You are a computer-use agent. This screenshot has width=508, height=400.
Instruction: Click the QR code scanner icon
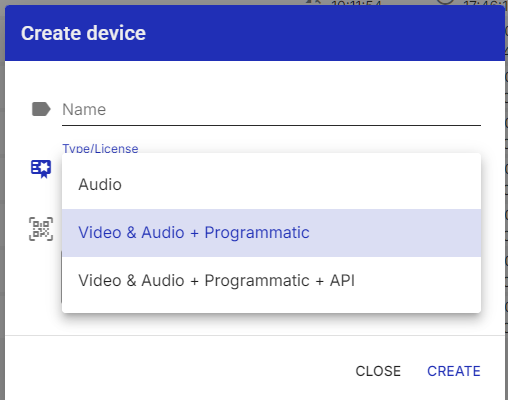click(x=41, y=229)
